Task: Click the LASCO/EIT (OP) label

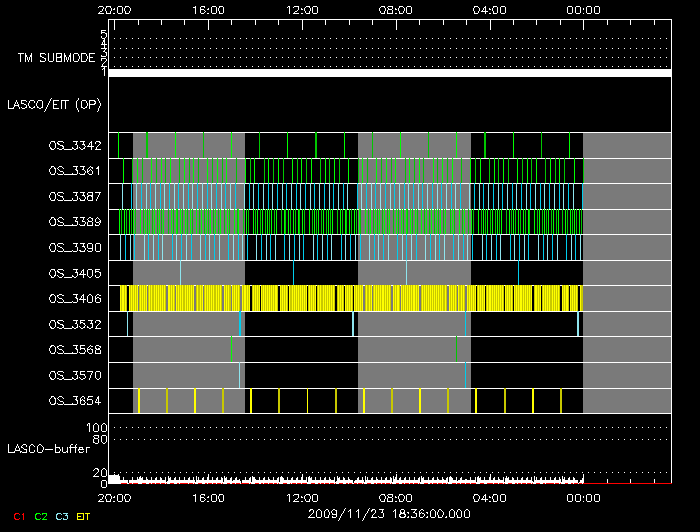Action: 54,104
